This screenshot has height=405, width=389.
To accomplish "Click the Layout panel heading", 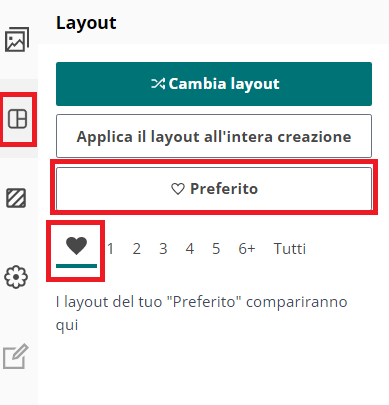I will (86, 23).
